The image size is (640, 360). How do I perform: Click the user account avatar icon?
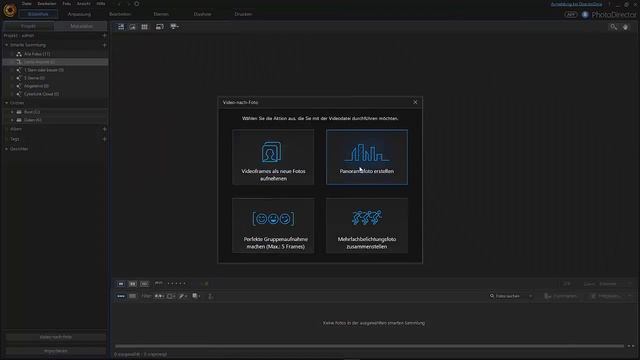click(585, 14)
